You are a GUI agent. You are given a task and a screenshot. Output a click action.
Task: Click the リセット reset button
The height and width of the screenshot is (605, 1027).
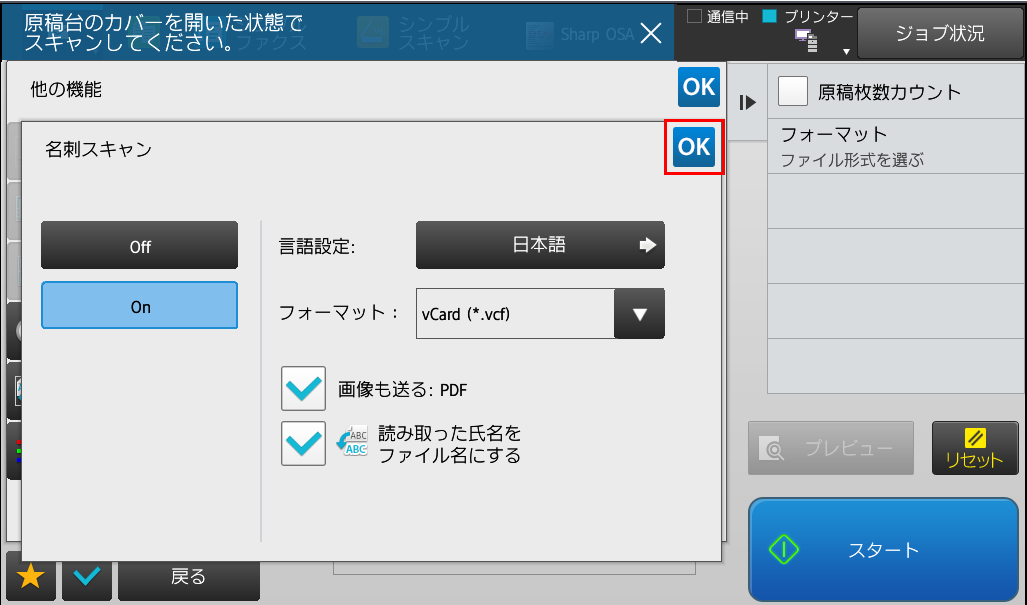[x=975, y=449]
